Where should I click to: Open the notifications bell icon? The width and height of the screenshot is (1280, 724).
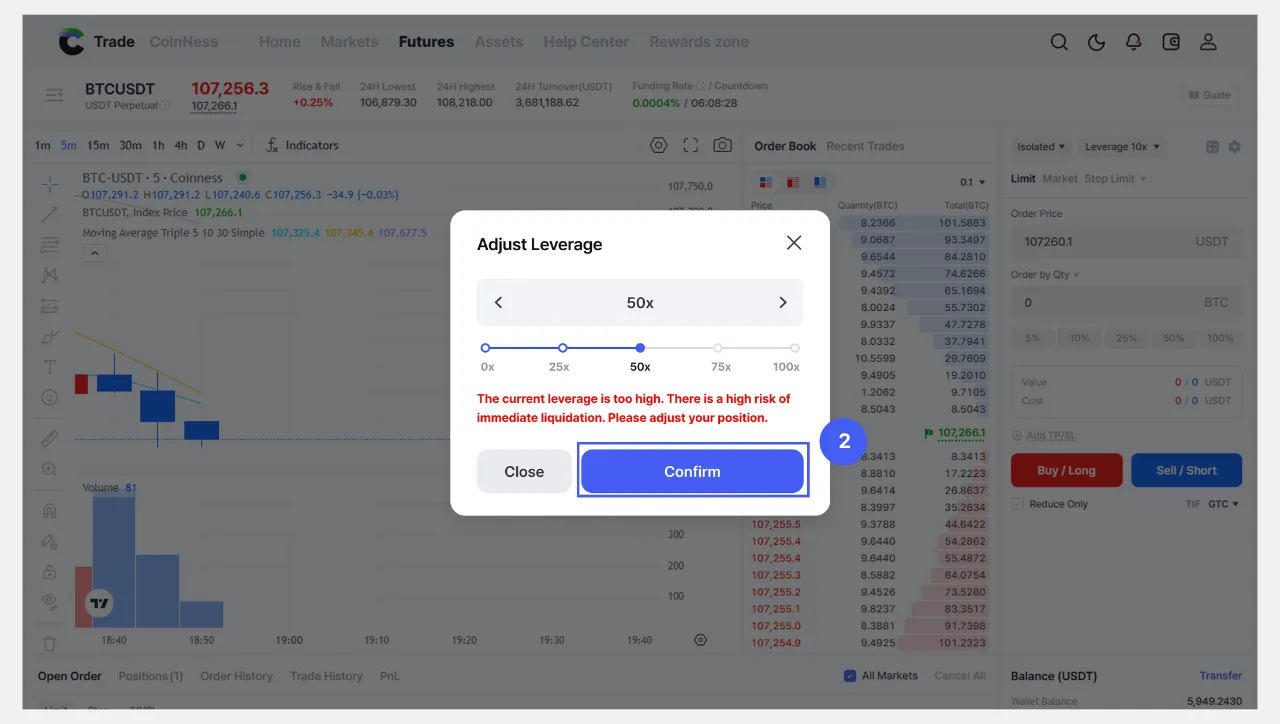tap(1133, 42)
